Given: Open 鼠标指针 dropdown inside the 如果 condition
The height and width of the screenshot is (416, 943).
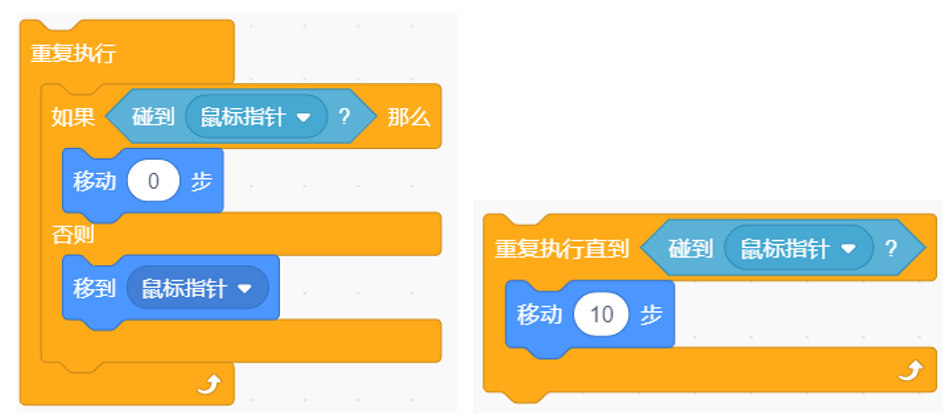Looking at the screenshot, I should (256, 117).
